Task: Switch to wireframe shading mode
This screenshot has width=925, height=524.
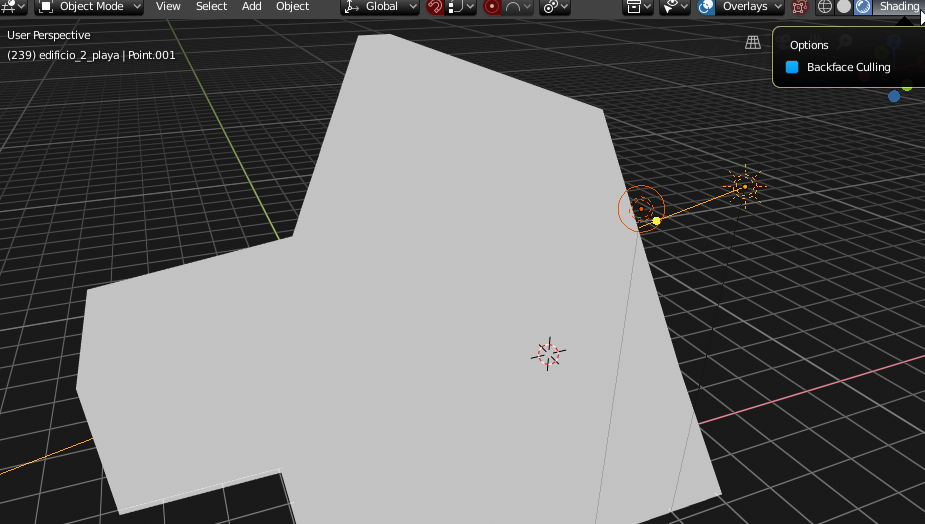Action: tap(825, 6)
